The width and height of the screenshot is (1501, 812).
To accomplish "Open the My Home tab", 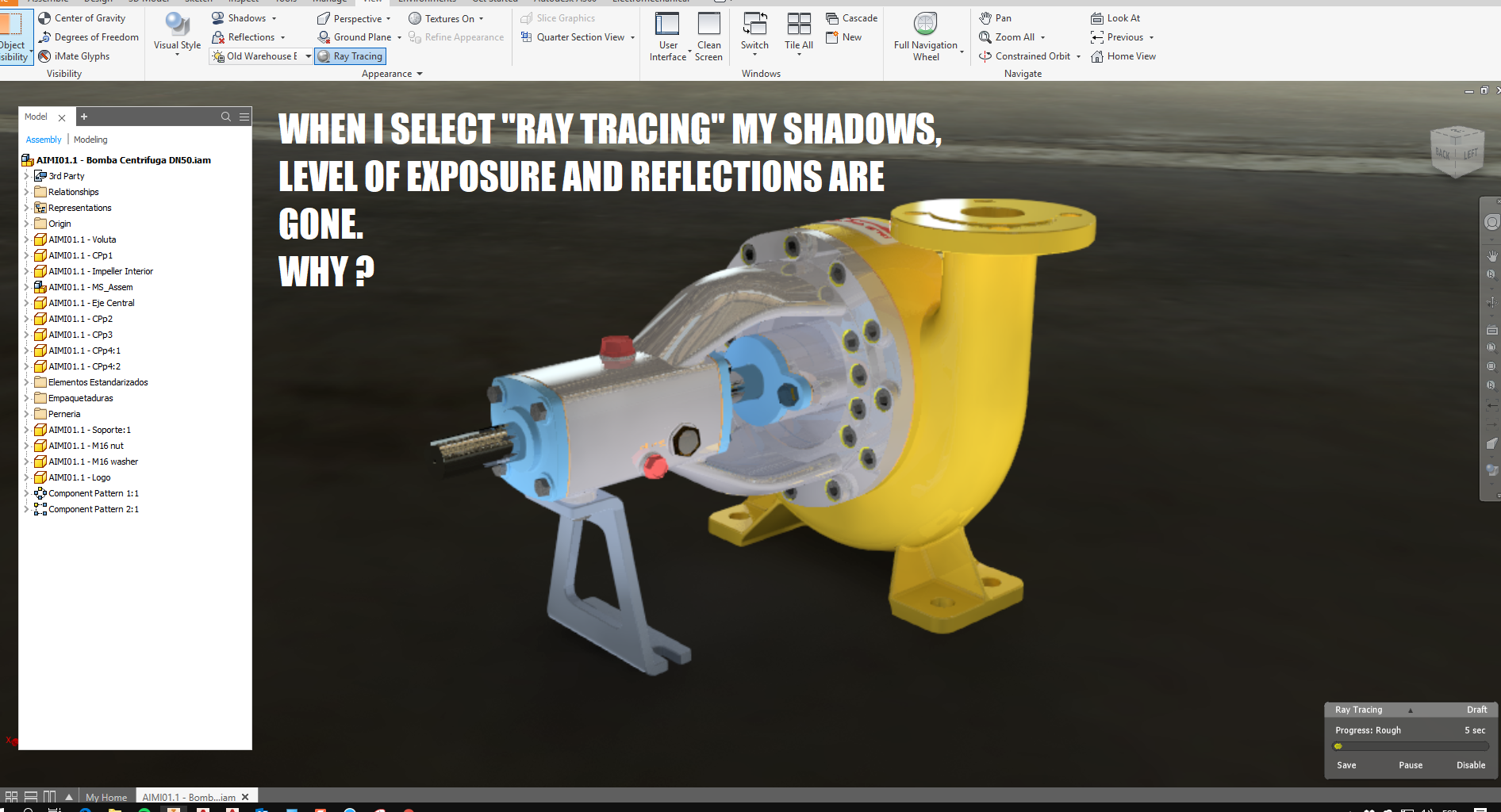I will point(106,797).
